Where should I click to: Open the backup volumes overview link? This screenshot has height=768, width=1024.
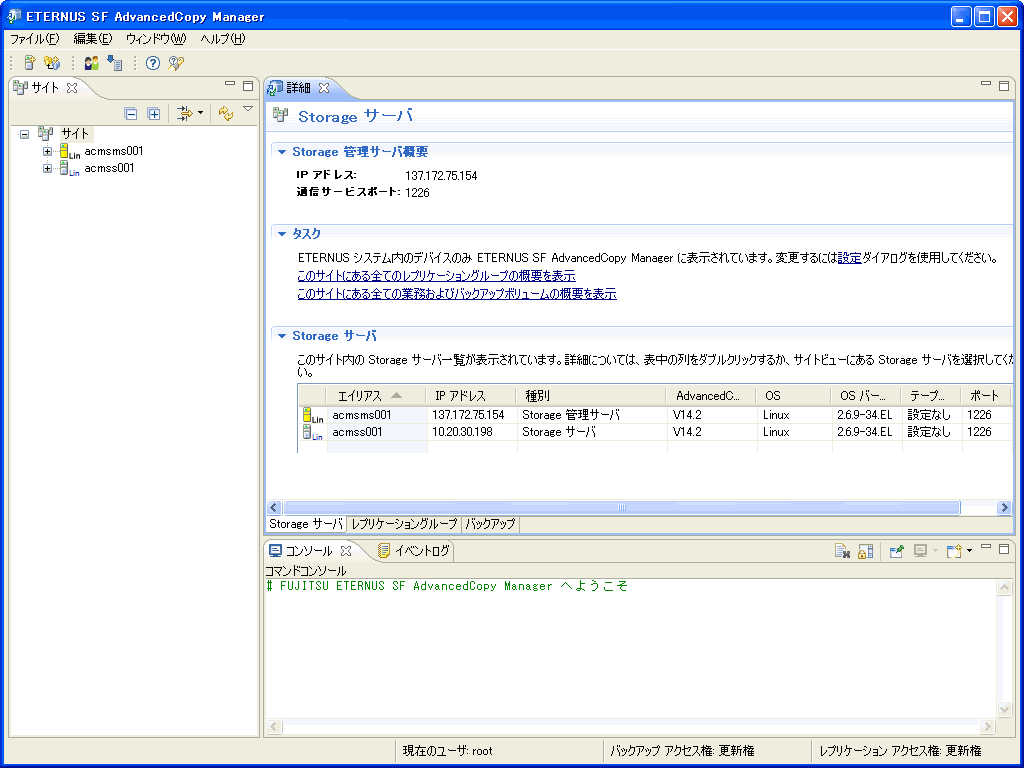coord(456,294)
